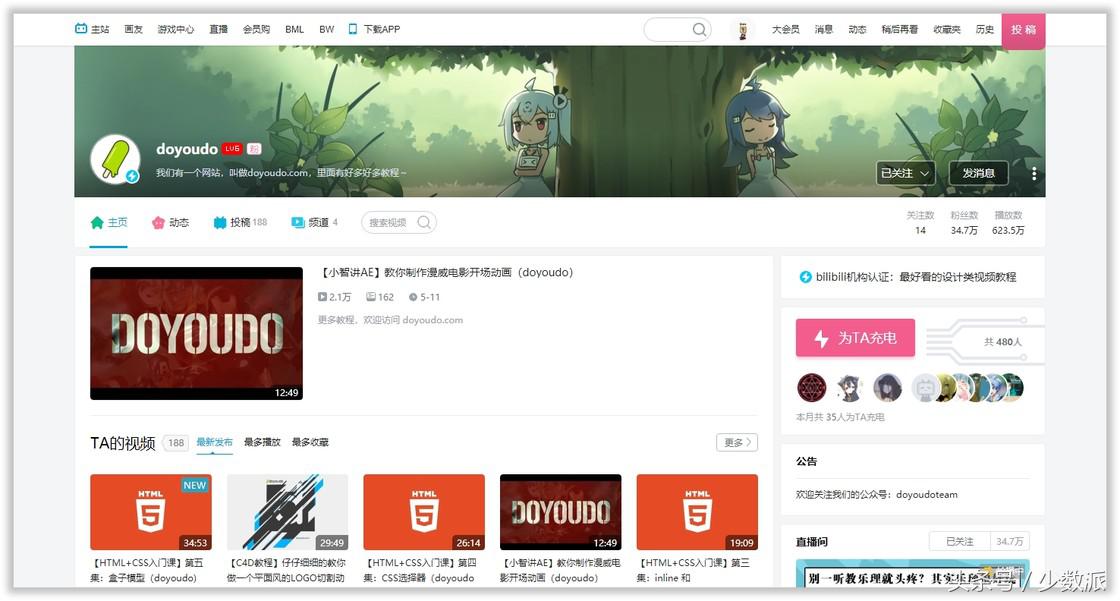Click the second charger avatar anime girl
This screenshot has width=1120, height=601.
click(849, 387)
